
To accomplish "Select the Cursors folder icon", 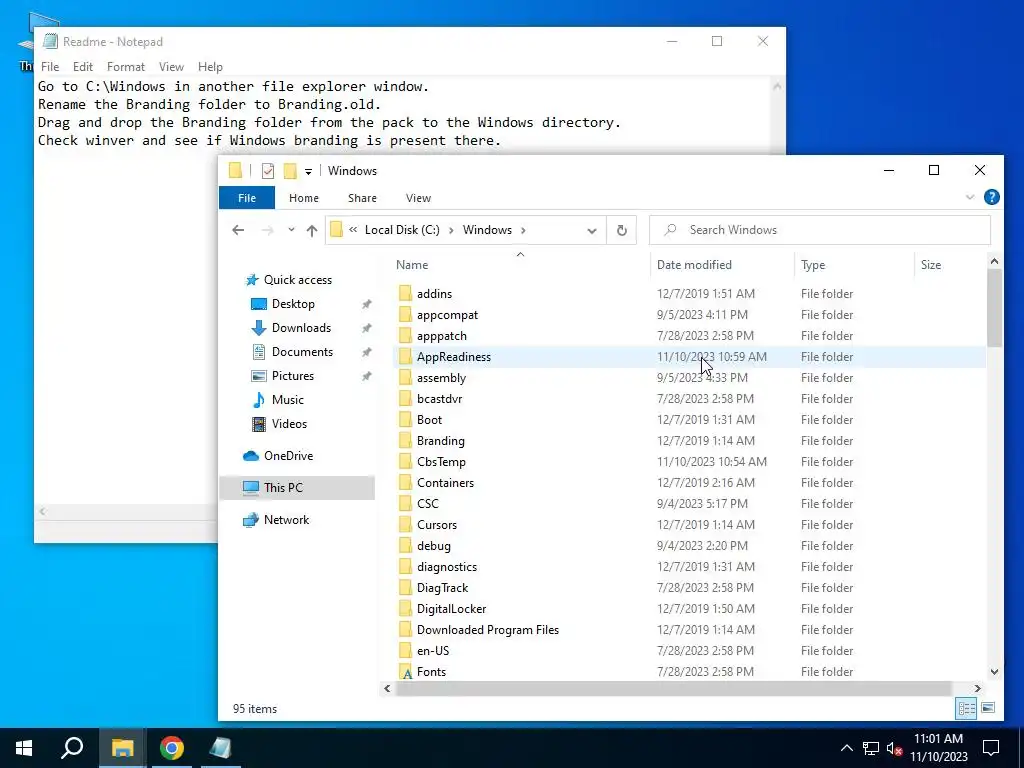I will [406, 524].
